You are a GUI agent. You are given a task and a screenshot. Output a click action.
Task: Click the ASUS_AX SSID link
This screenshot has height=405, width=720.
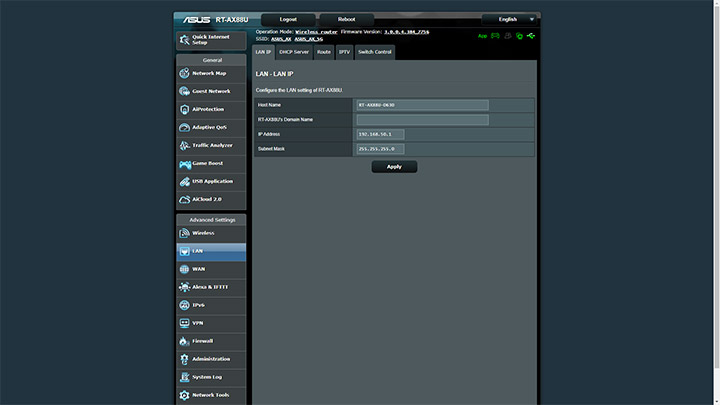[281, 39]
